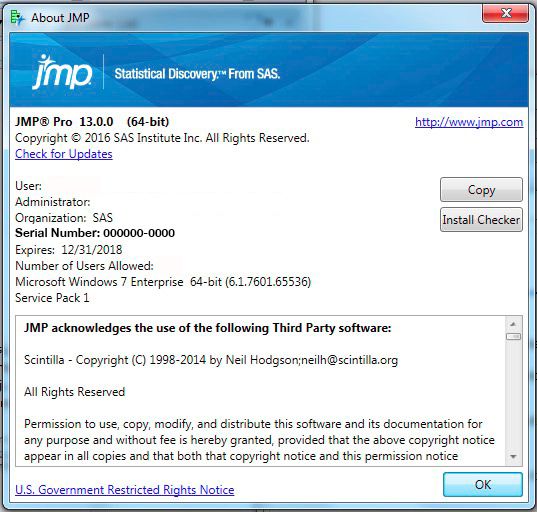
Task: Open the http://www.jmp.com link
Action: tap(469, 122)
